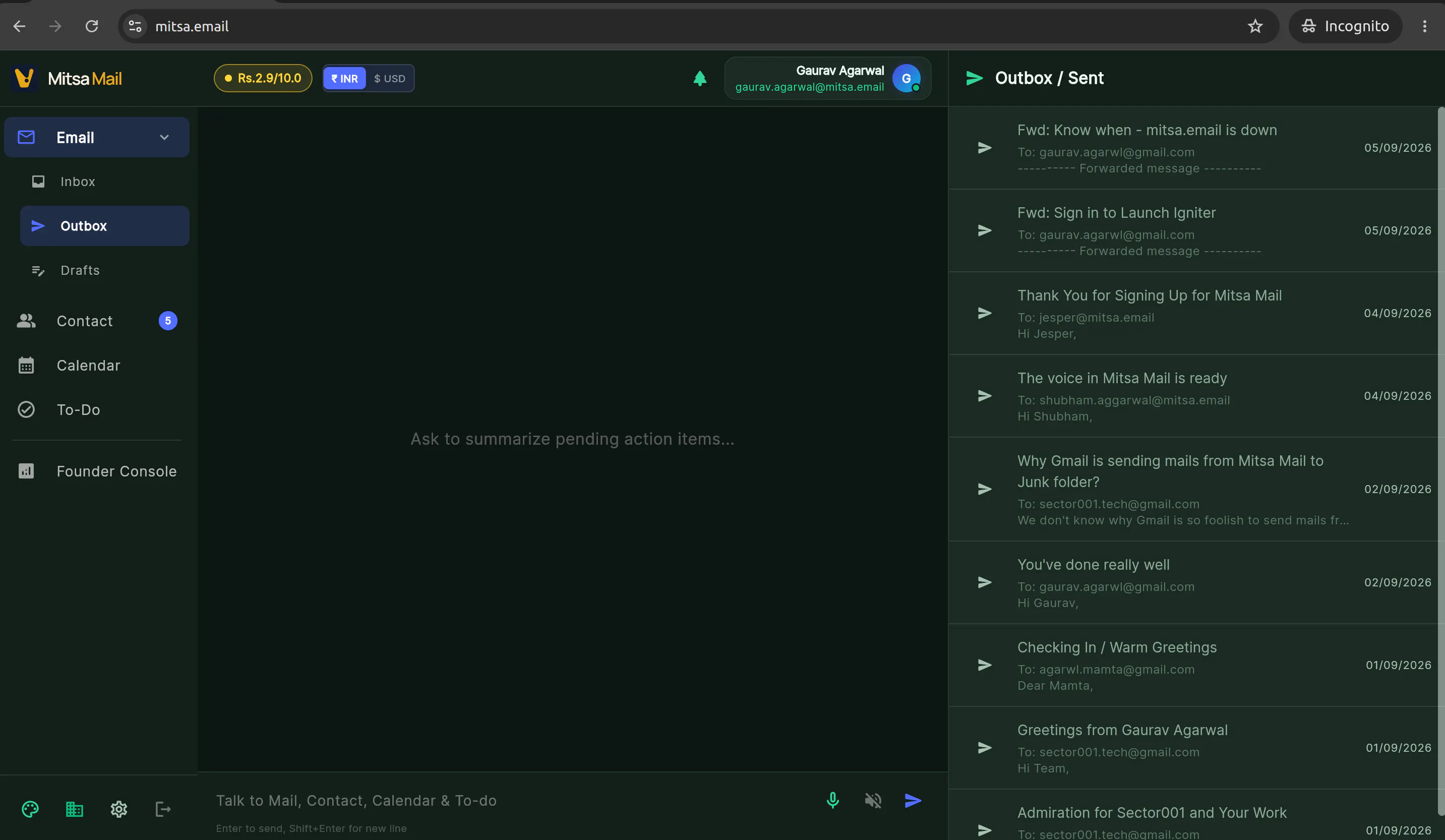
Task: Click the green building organization icon
Action: [x=75, y=809]
